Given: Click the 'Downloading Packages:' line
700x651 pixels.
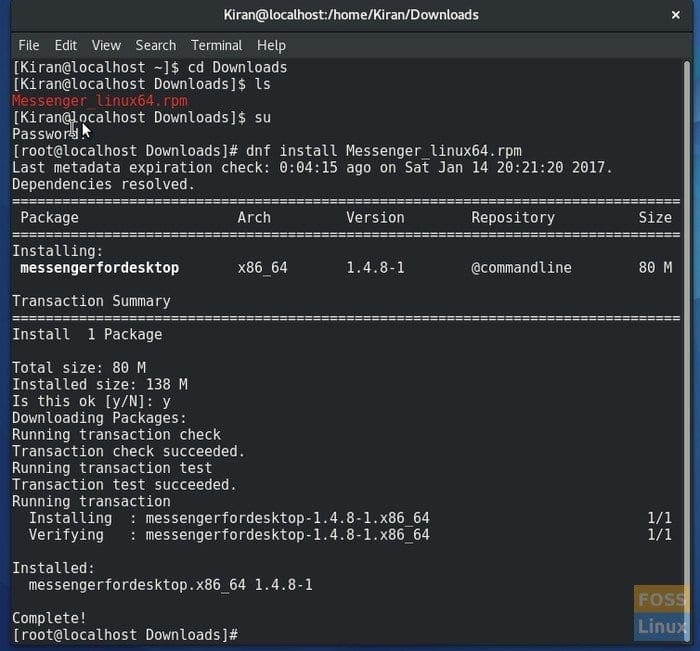Looking at the screenshot, I should click(100, 418).
